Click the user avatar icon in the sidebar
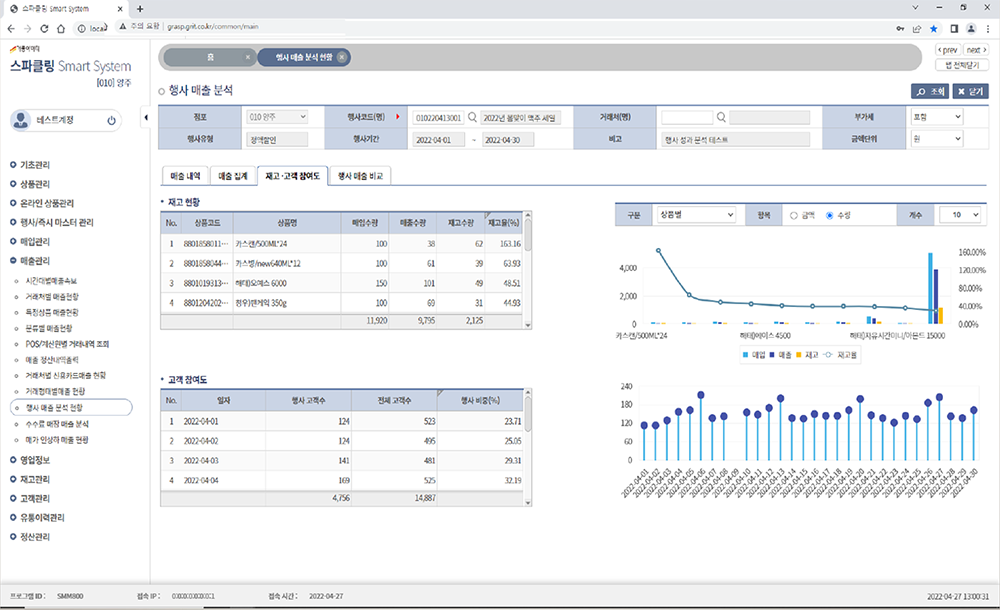This screenshot has width=1000, height=610. [x=21, y=120]
